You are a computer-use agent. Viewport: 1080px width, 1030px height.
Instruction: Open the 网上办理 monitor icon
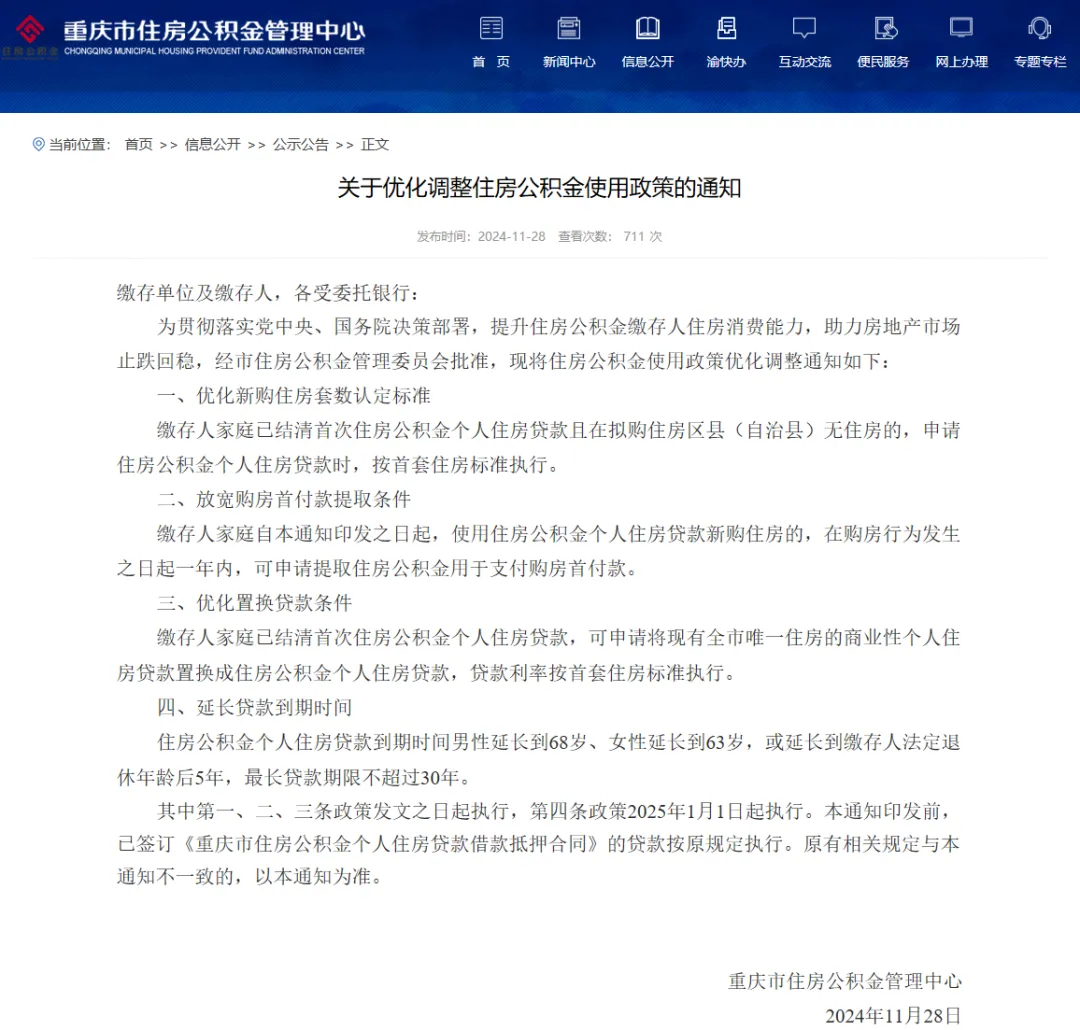(x=961, y=28)
